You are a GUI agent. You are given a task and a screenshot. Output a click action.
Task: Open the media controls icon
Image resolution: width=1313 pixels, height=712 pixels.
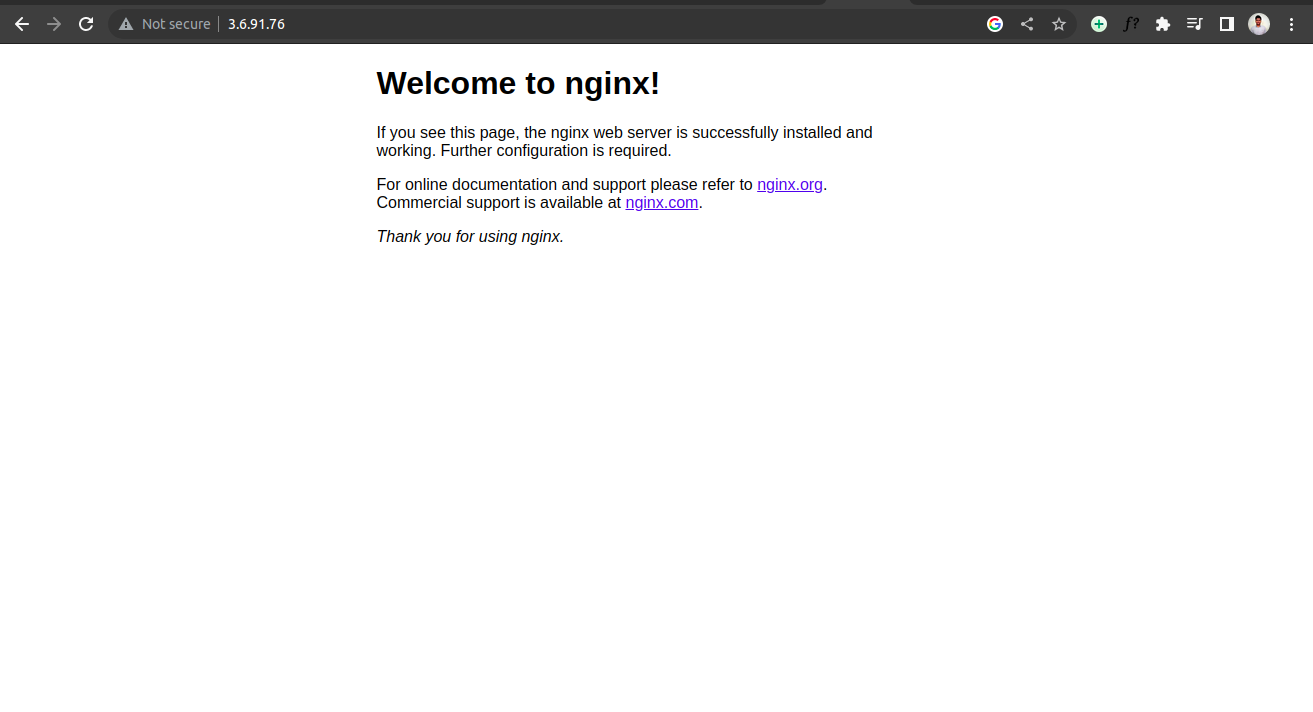tap(1194, 24)
